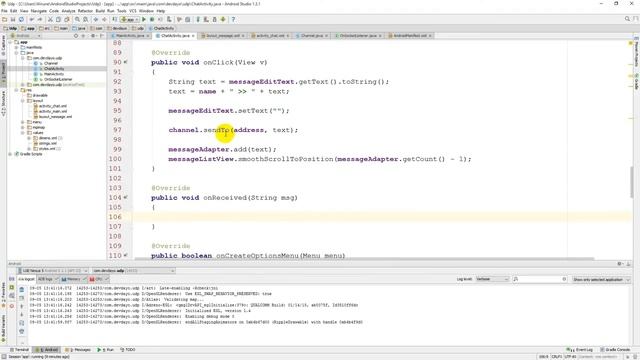The height and width of the screenshot is (360, 640).
Task: Select strings.xml in project tree
Action: (48, 143)
